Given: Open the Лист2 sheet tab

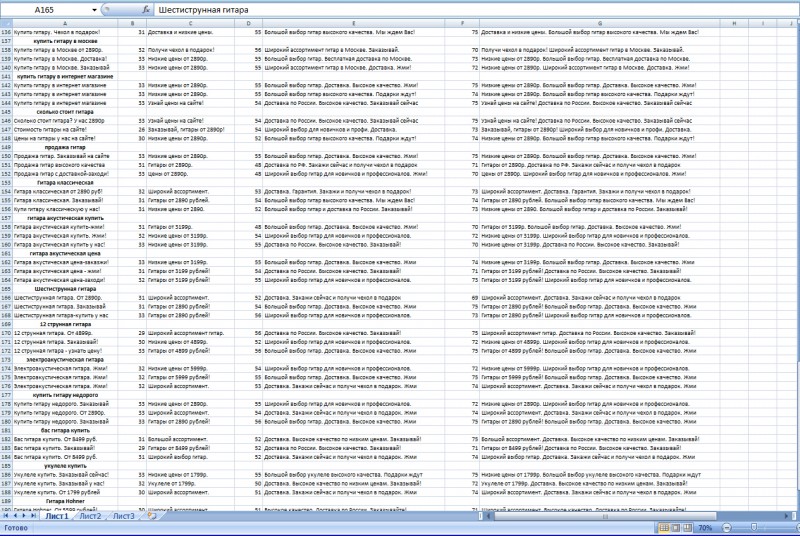Looking at the screenshot, I should tap(90, 516).
